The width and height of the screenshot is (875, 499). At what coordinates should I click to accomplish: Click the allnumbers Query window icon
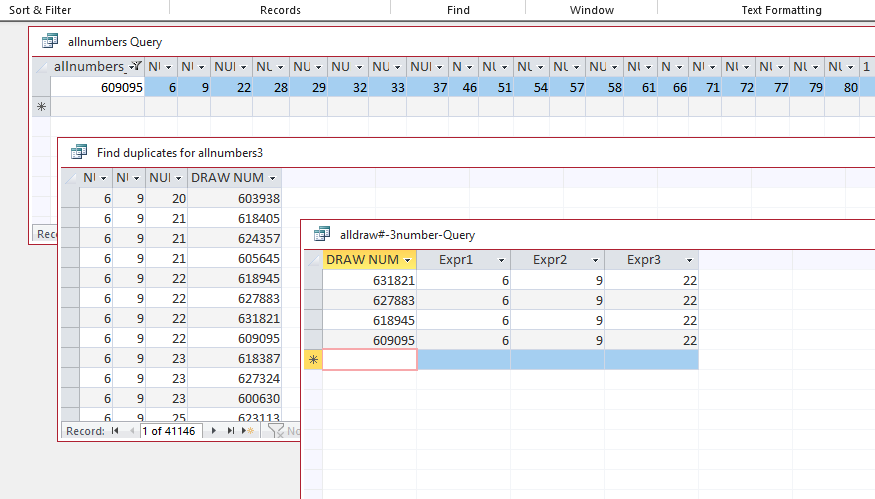pyautogui.click(x=50, y=42)
